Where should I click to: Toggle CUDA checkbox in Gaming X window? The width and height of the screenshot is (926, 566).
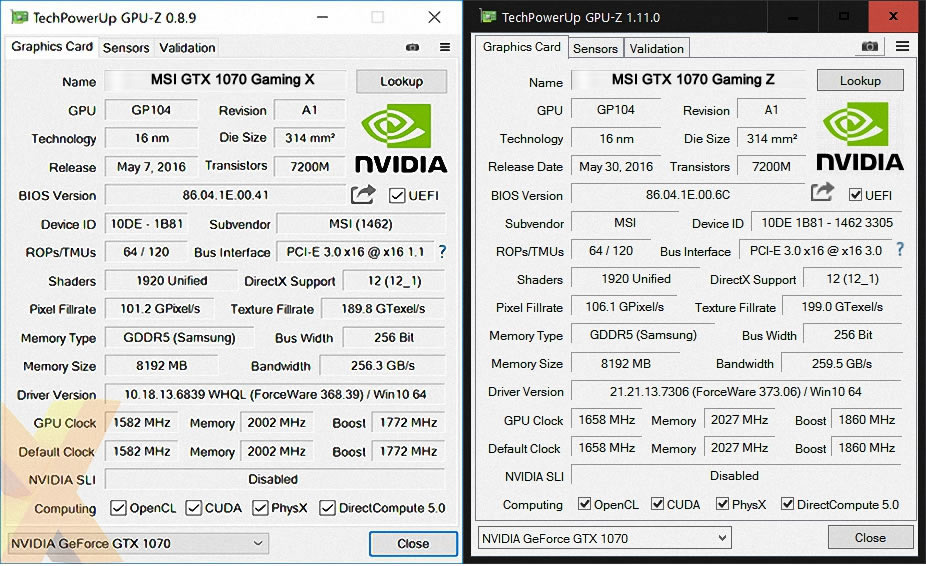coord(193,508)
